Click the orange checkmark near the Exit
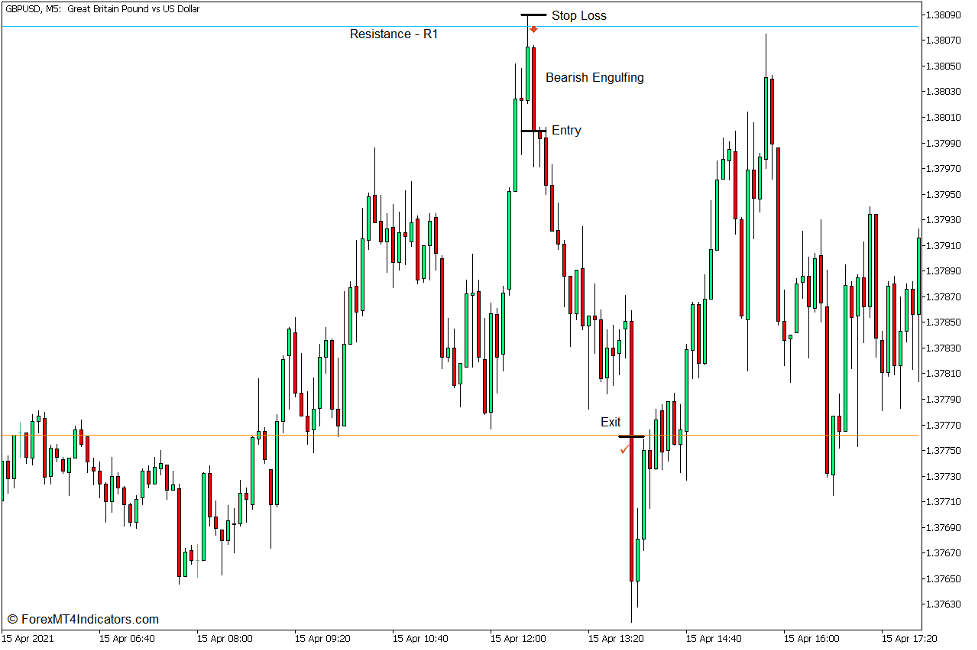The height and width of the screenshot is (650, 977). coord(625,450)
